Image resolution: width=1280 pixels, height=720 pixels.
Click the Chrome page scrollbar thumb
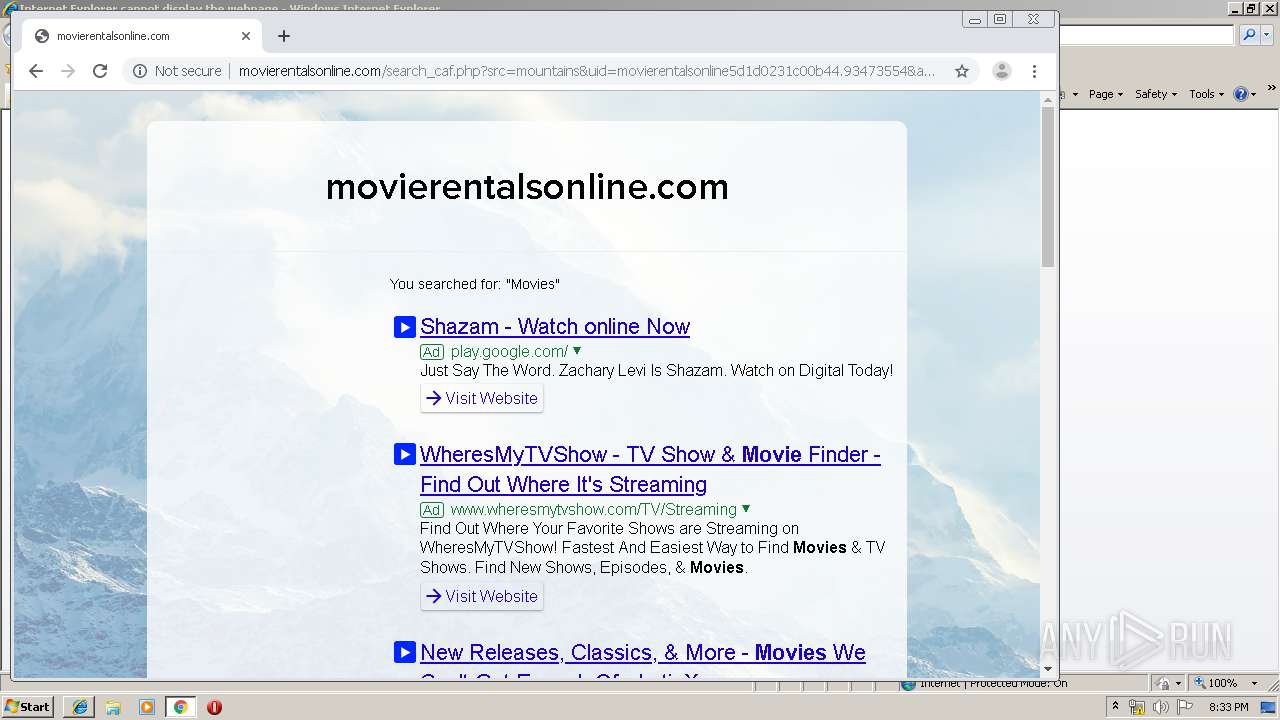coord(1048,185)
